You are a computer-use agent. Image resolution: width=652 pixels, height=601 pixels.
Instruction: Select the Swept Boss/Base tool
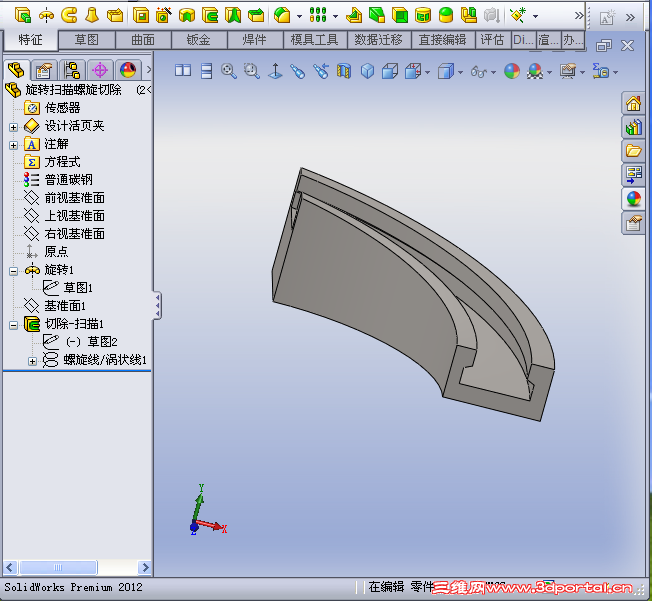[69, 15]
